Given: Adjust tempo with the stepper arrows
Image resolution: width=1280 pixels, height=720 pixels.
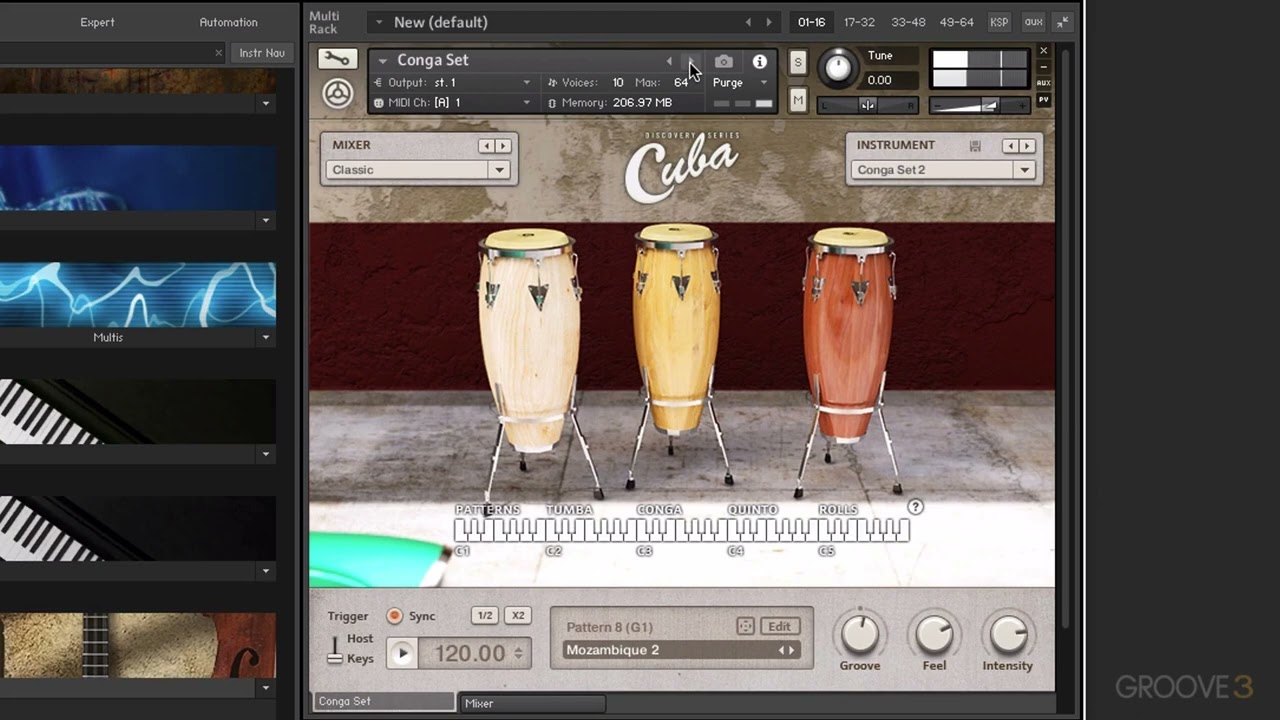Looking at the screenshot, I should point(518,654).
